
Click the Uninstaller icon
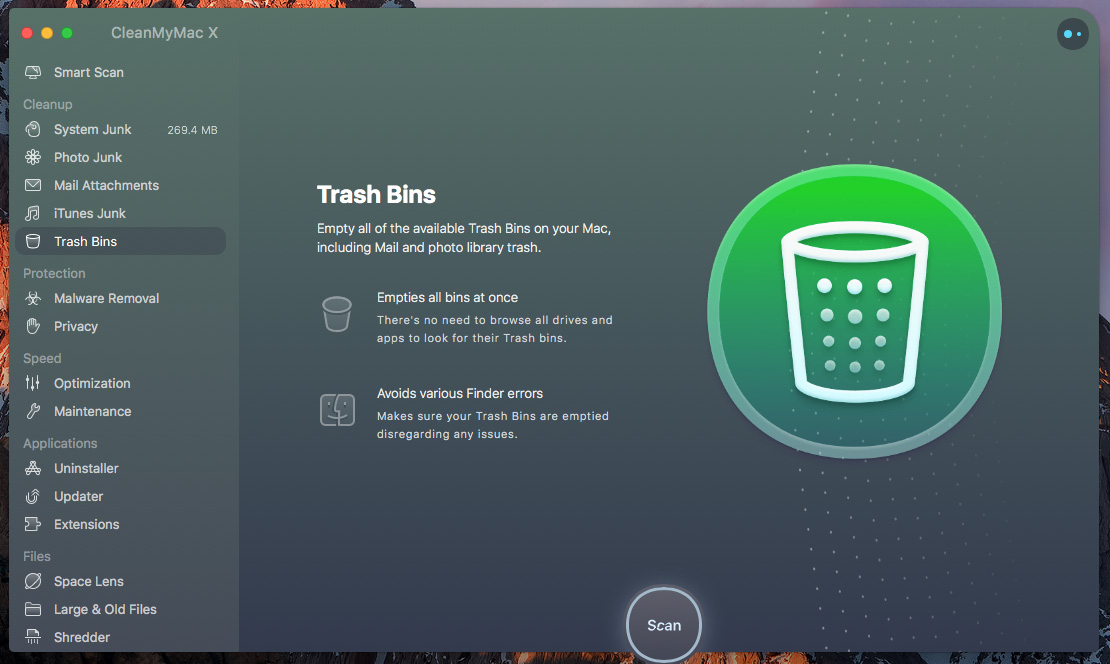[x=33, y=468]
